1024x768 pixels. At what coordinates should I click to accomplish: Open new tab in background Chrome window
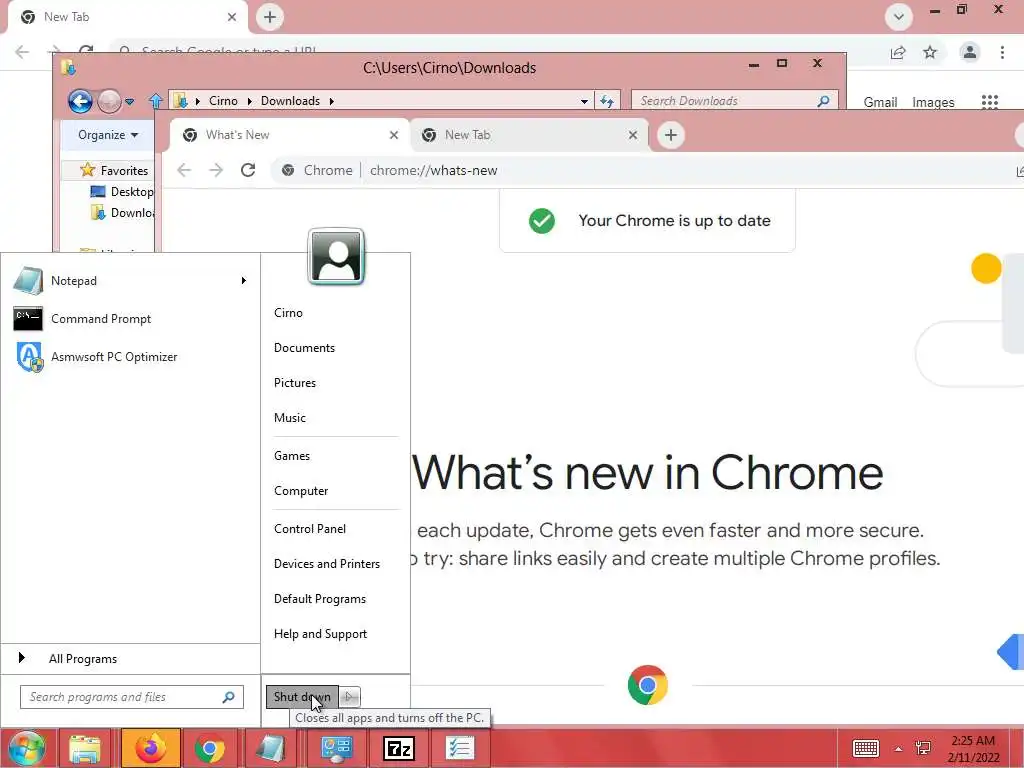pyautogui.click(x=270, y=17)
